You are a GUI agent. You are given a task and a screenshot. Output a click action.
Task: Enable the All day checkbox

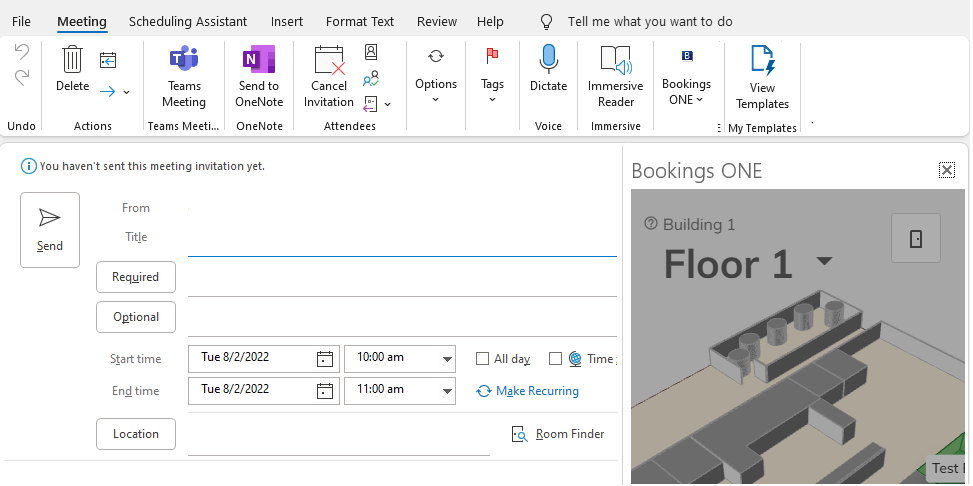pyautogui.click(x=483, y=359)
